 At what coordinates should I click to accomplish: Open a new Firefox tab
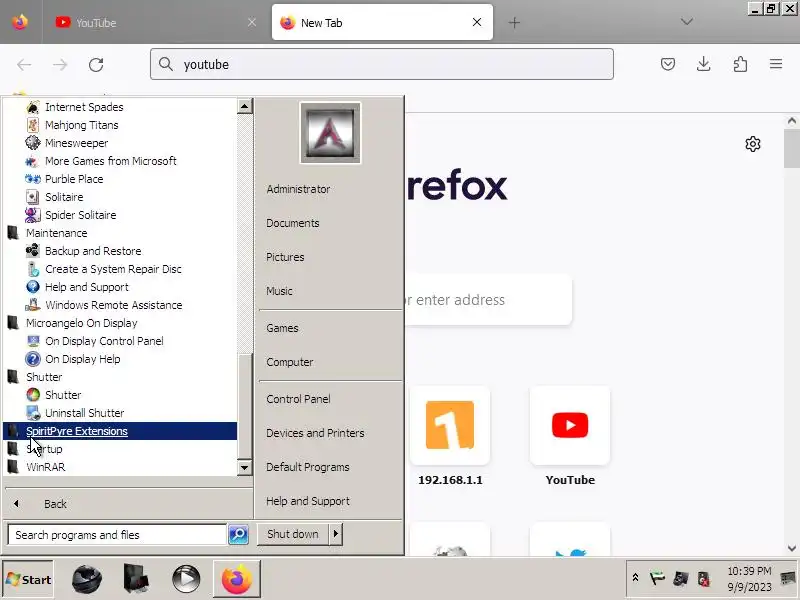[x=514, y=22]
